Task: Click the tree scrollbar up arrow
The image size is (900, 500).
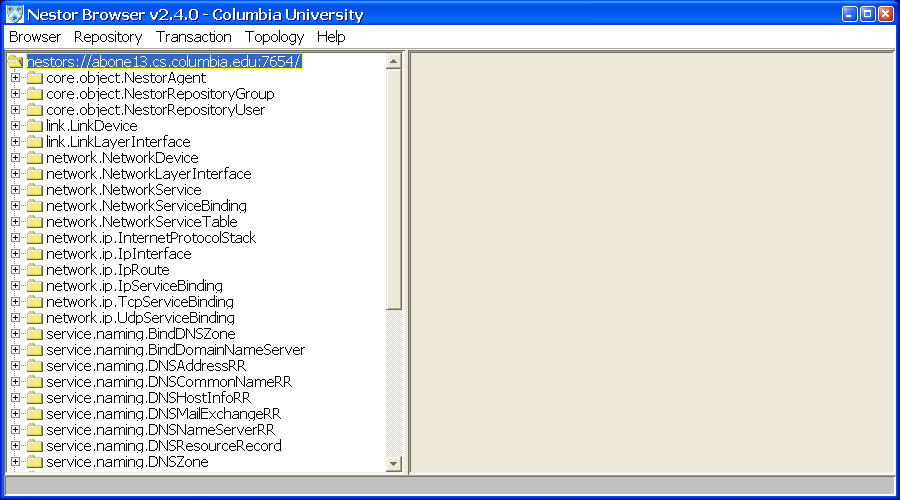Action: click(x=393, y=62)
